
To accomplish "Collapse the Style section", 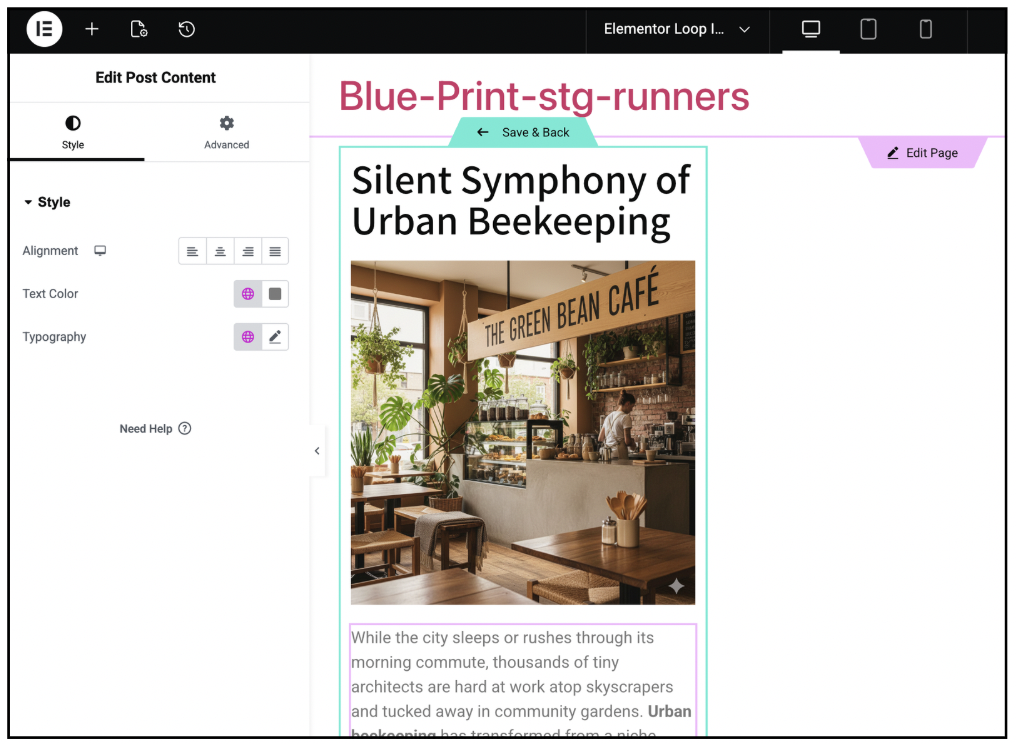I will pyautogui.click(x=47, y=202).
